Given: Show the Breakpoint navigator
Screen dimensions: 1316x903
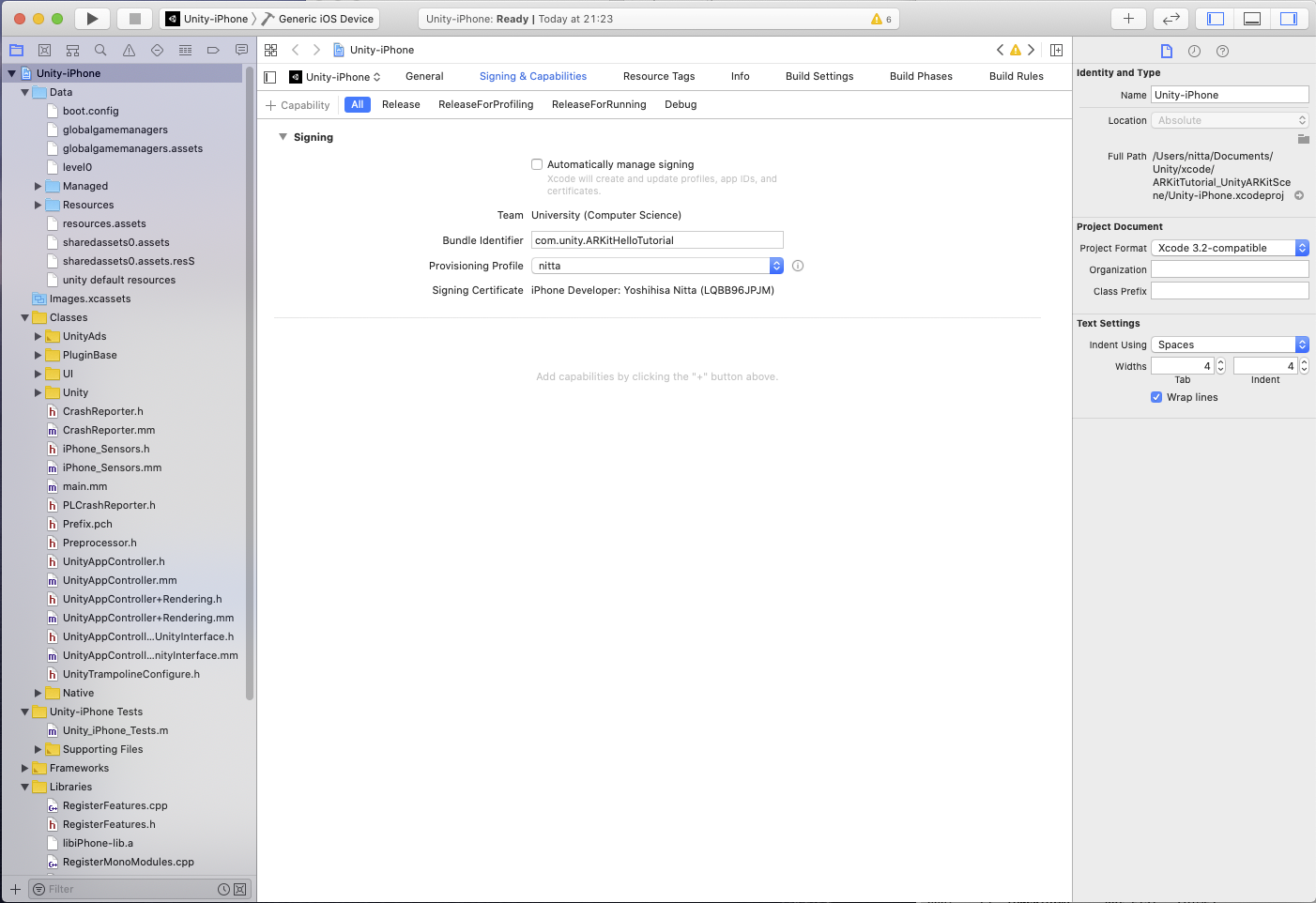Looking at the screenshot, I should 213,51.
